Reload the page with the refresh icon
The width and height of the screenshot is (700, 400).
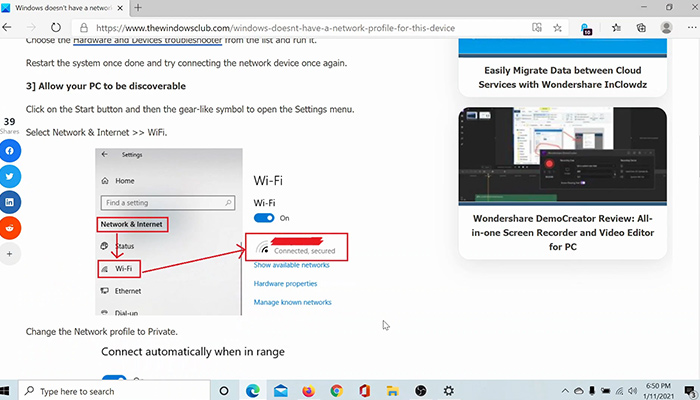[56, 28]
